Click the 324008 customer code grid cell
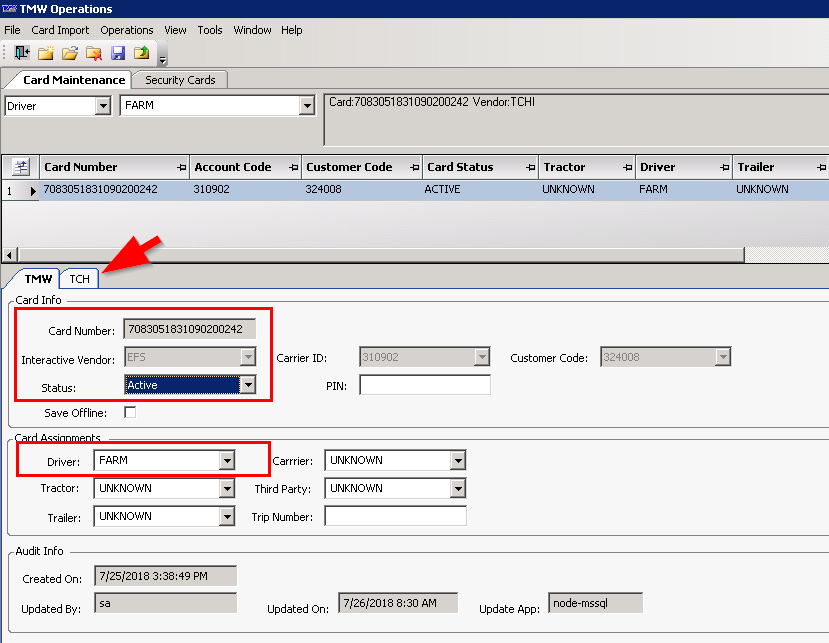Viewport: 829px width, 643px height. 362,189
